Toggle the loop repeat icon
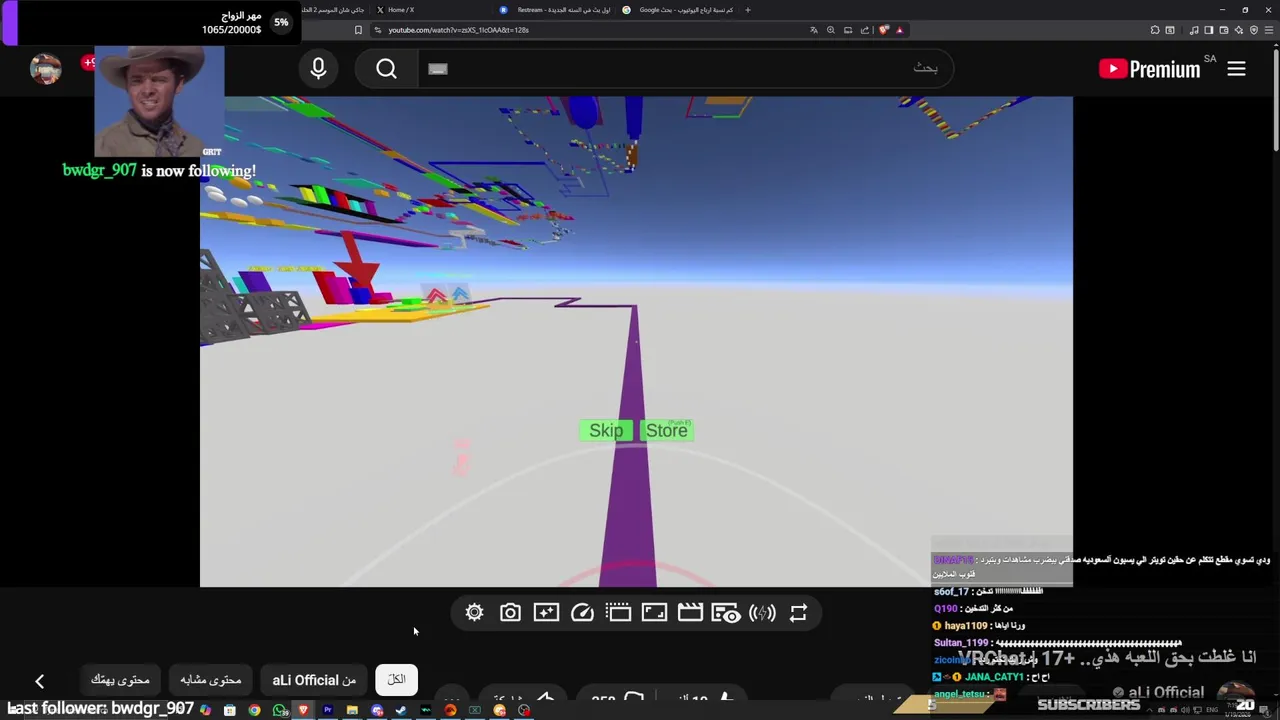This screenshot has width=1280, height=720. click(798, 613)
